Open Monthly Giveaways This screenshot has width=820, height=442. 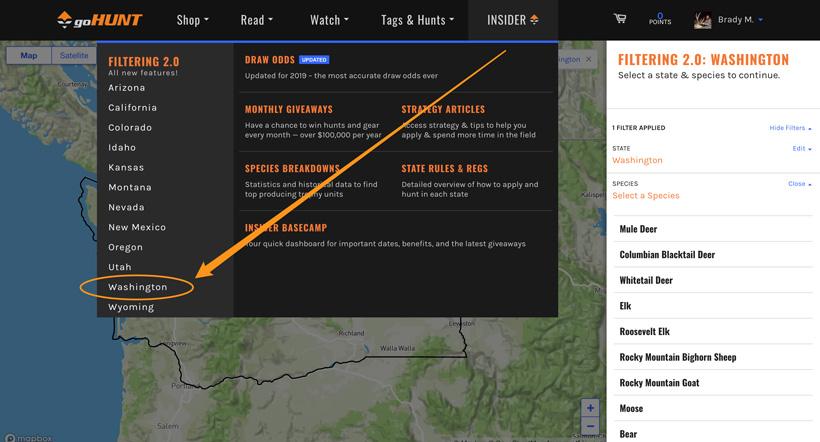click(x=289, y=109)
